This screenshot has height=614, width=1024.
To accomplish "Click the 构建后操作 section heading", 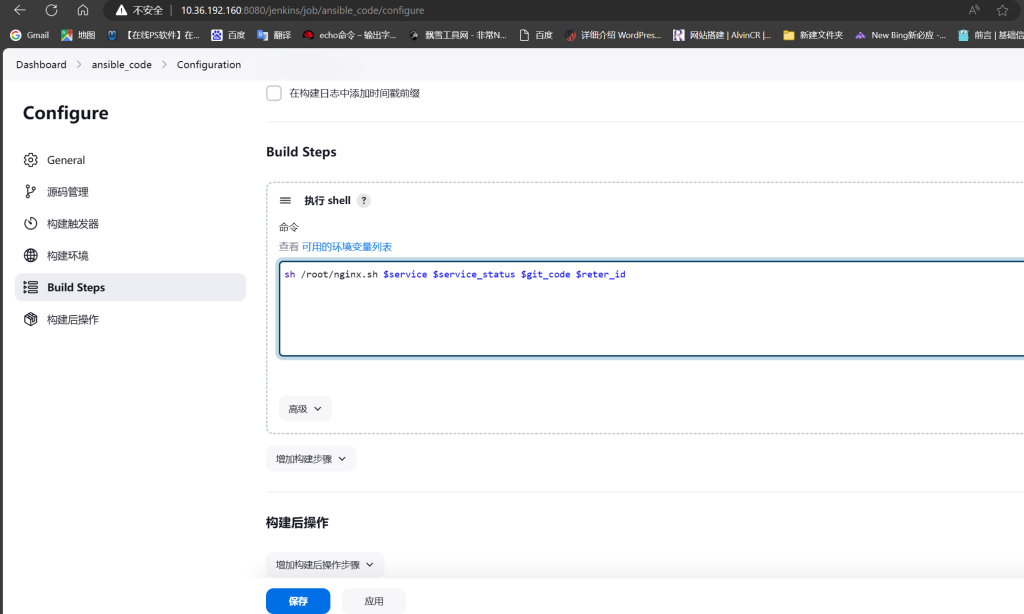I will tap(297, 523).
